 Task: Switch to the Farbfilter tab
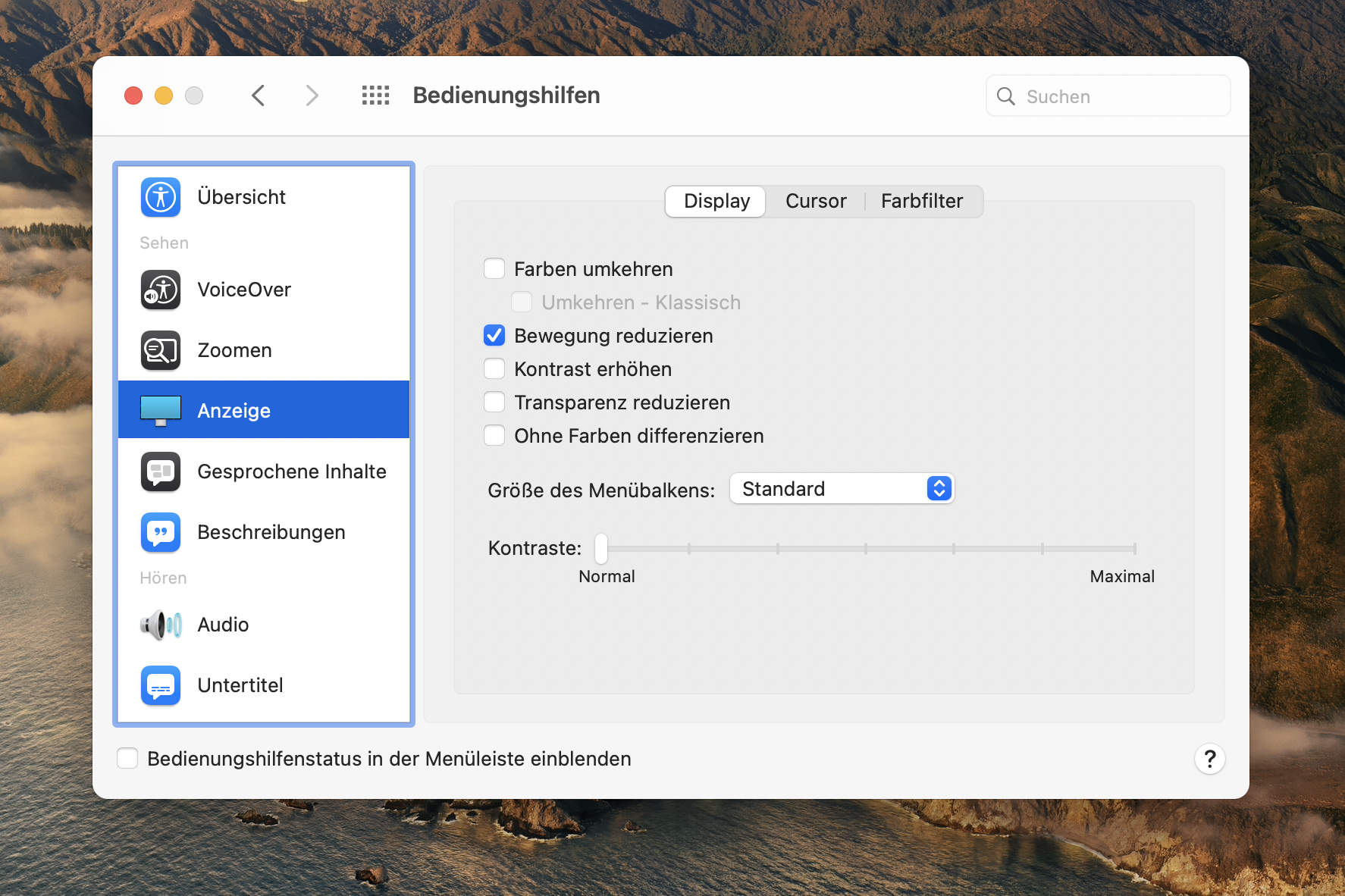[x=921, y=202]
